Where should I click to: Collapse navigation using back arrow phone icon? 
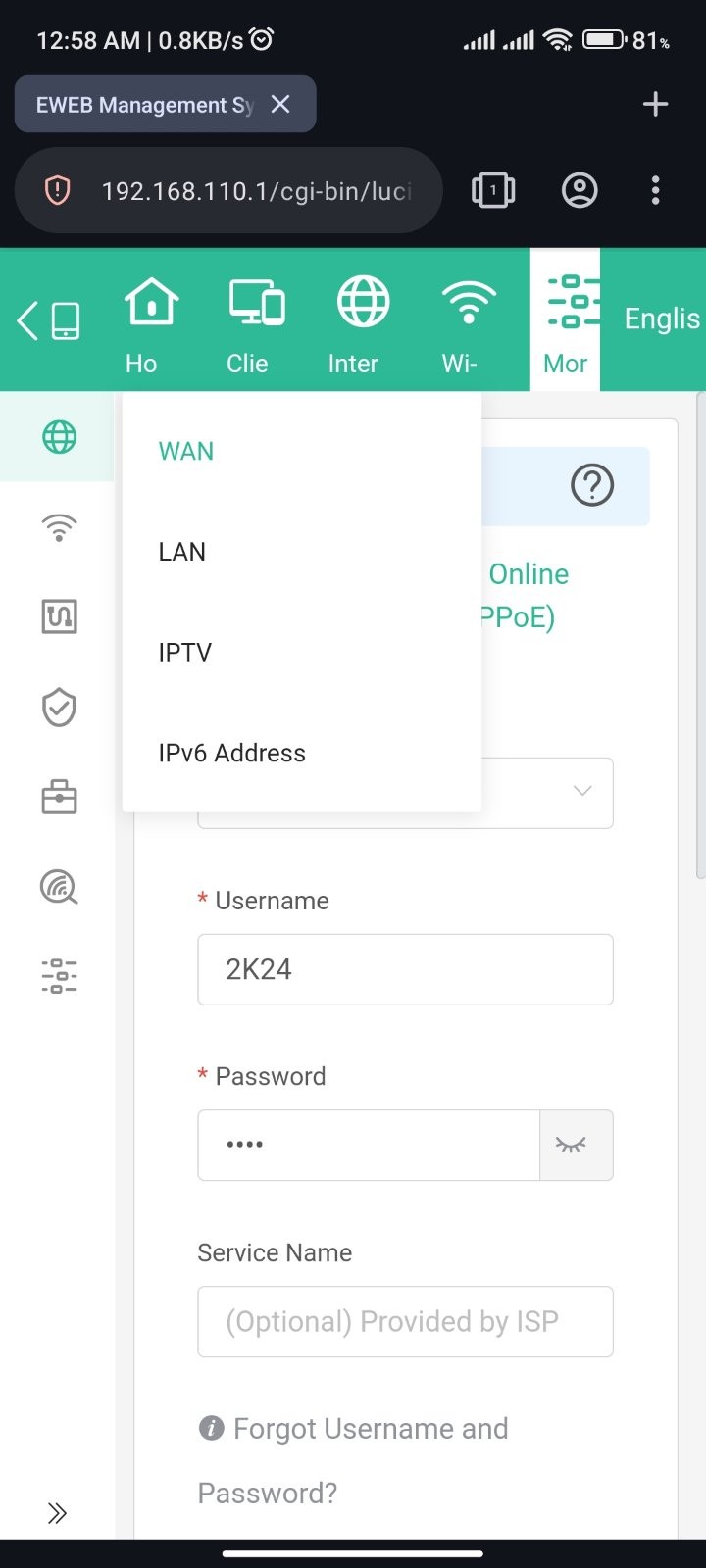pos(48,320)
